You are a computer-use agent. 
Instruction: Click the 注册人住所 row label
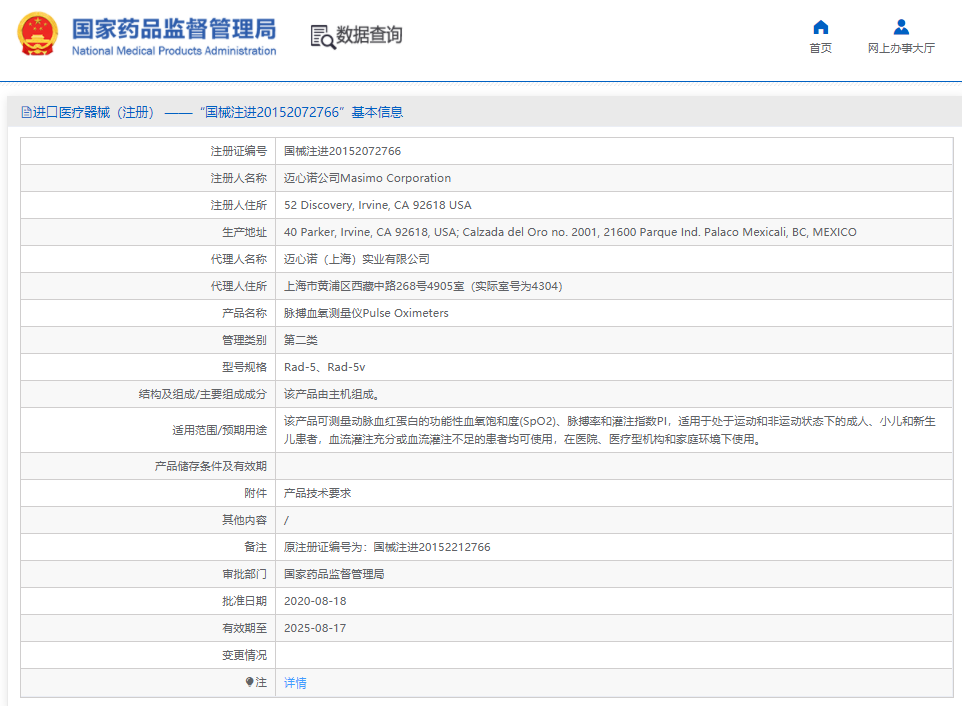(239, 205)
